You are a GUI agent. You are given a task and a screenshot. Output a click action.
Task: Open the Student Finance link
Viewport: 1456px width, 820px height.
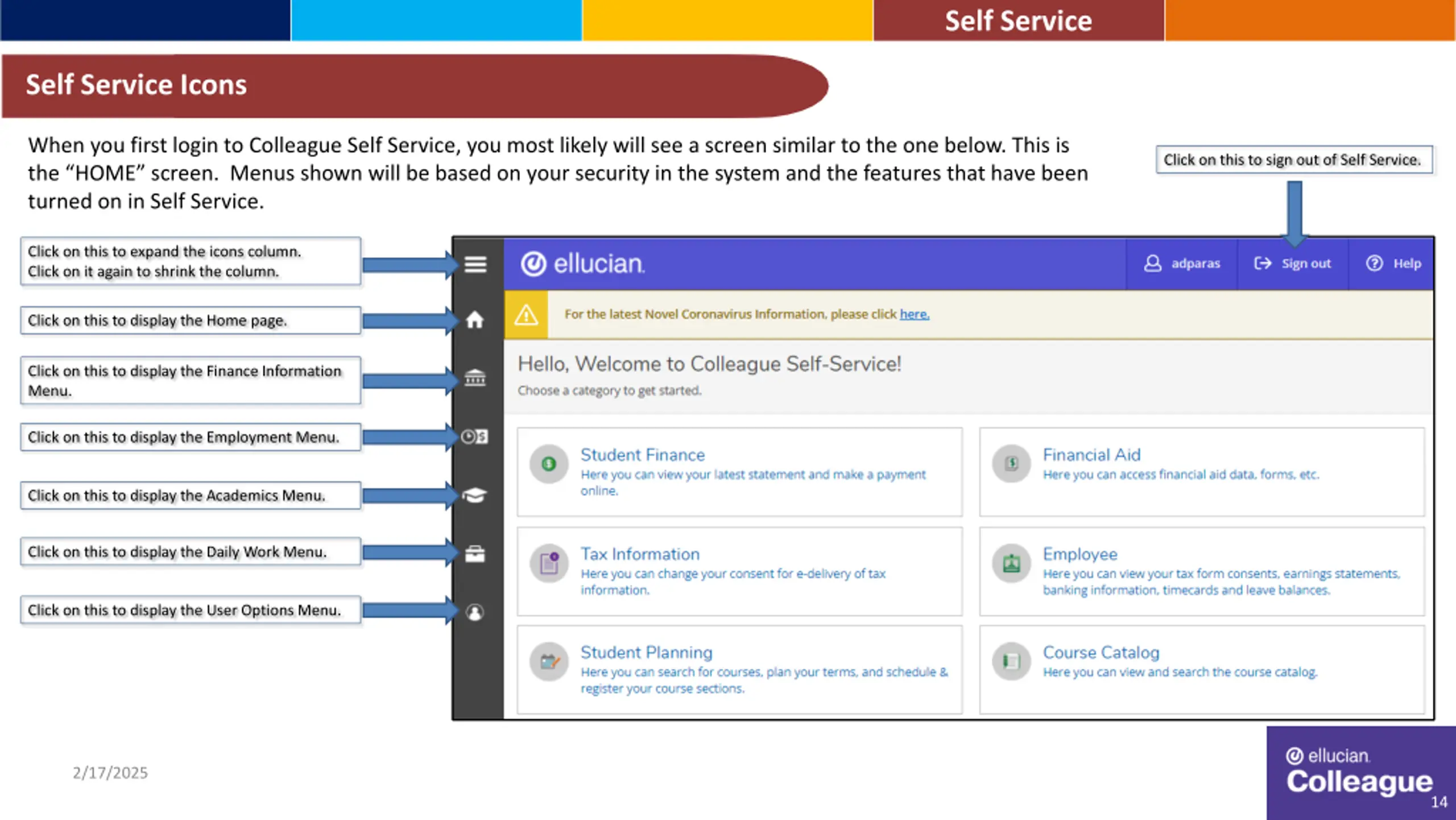(x=643, y=455)
